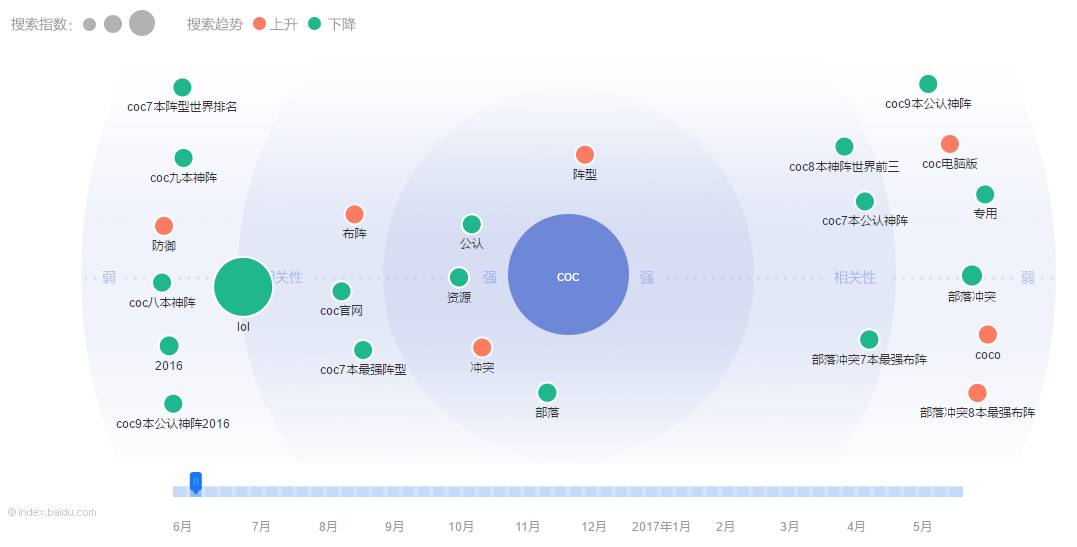The image size is (1077, 547).
Task: Click the coc7本阵型世界排名 keyword label
Action: [182, 106]
